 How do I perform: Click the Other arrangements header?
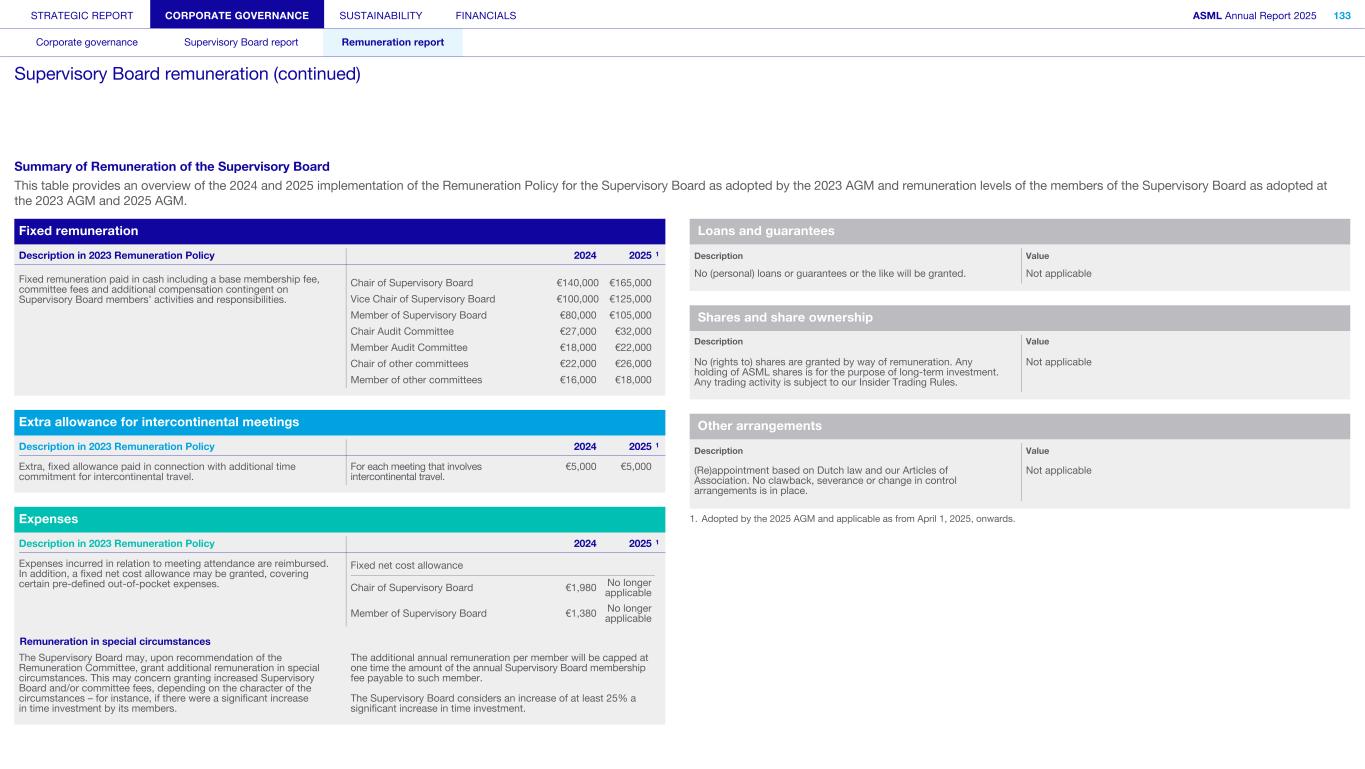coord(759,426)
